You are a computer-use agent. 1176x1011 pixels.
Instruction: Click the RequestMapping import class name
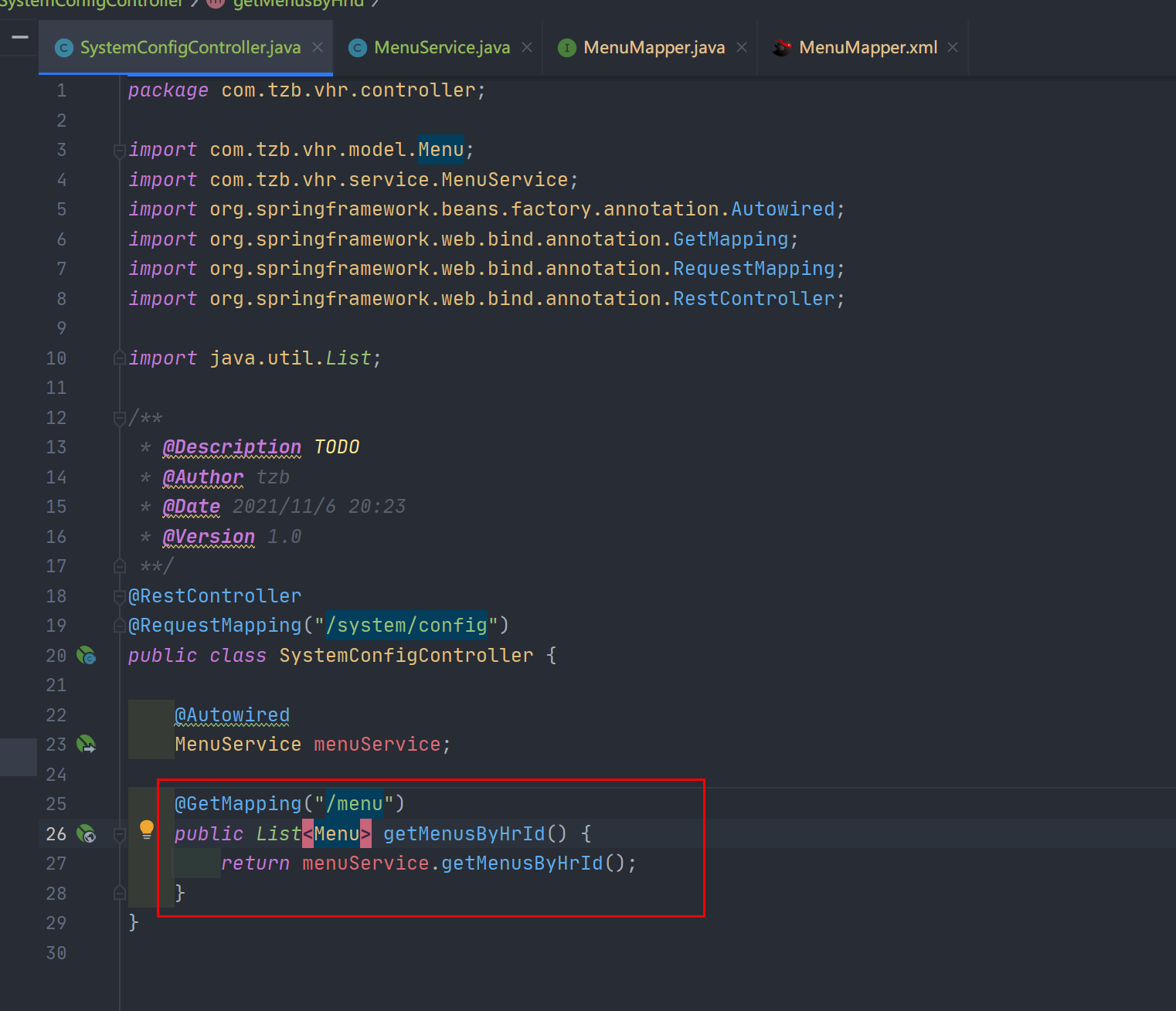753,269
